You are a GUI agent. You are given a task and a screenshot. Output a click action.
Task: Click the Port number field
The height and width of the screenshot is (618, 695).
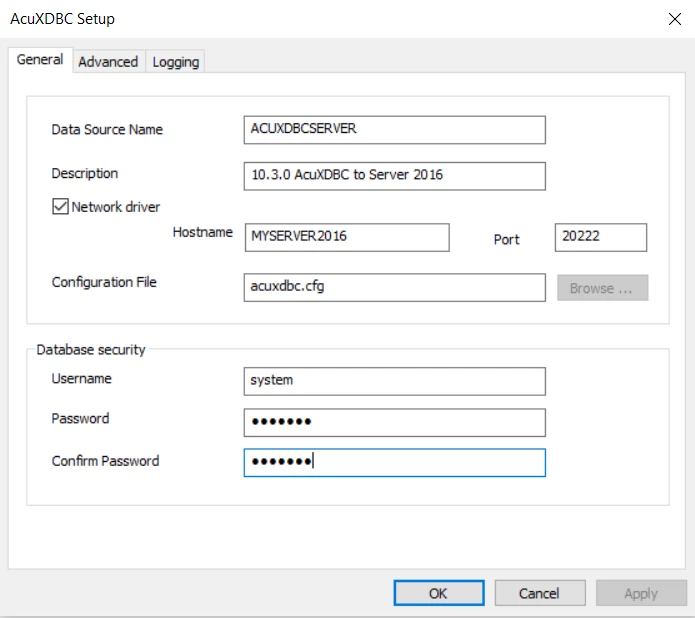(601, 237)
